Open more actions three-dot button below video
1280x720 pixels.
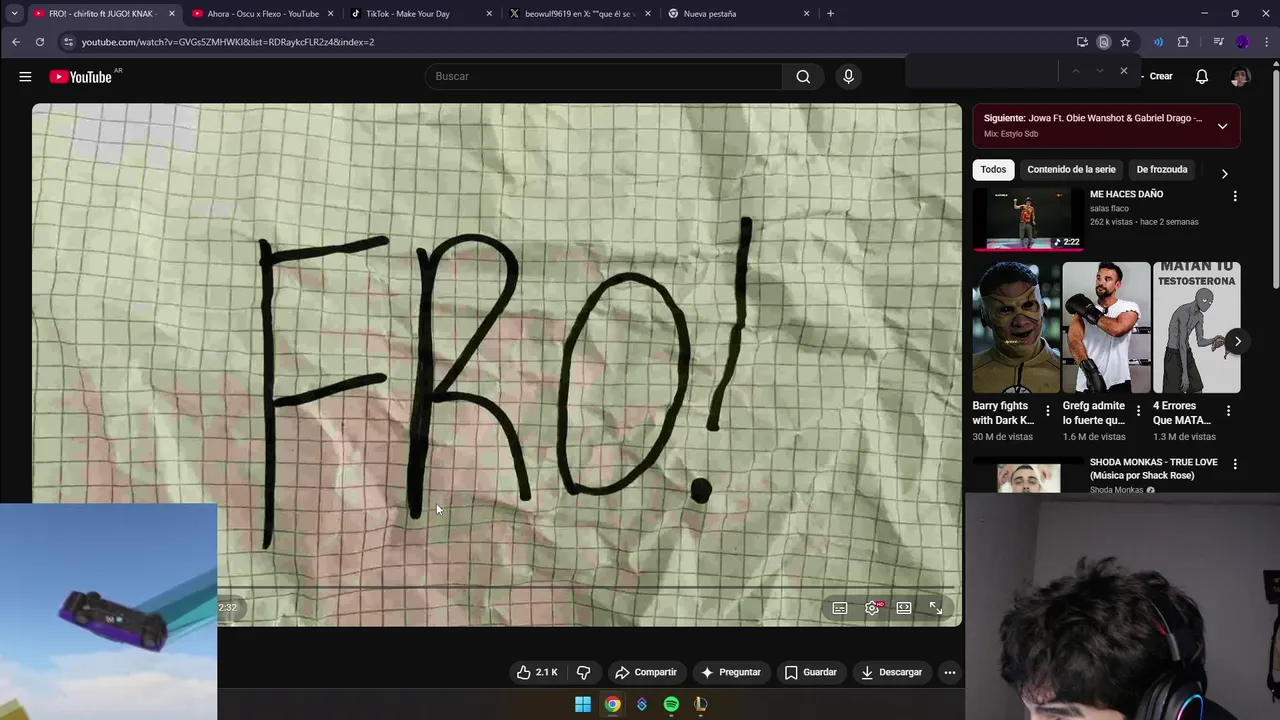click(x=950, y=672)
